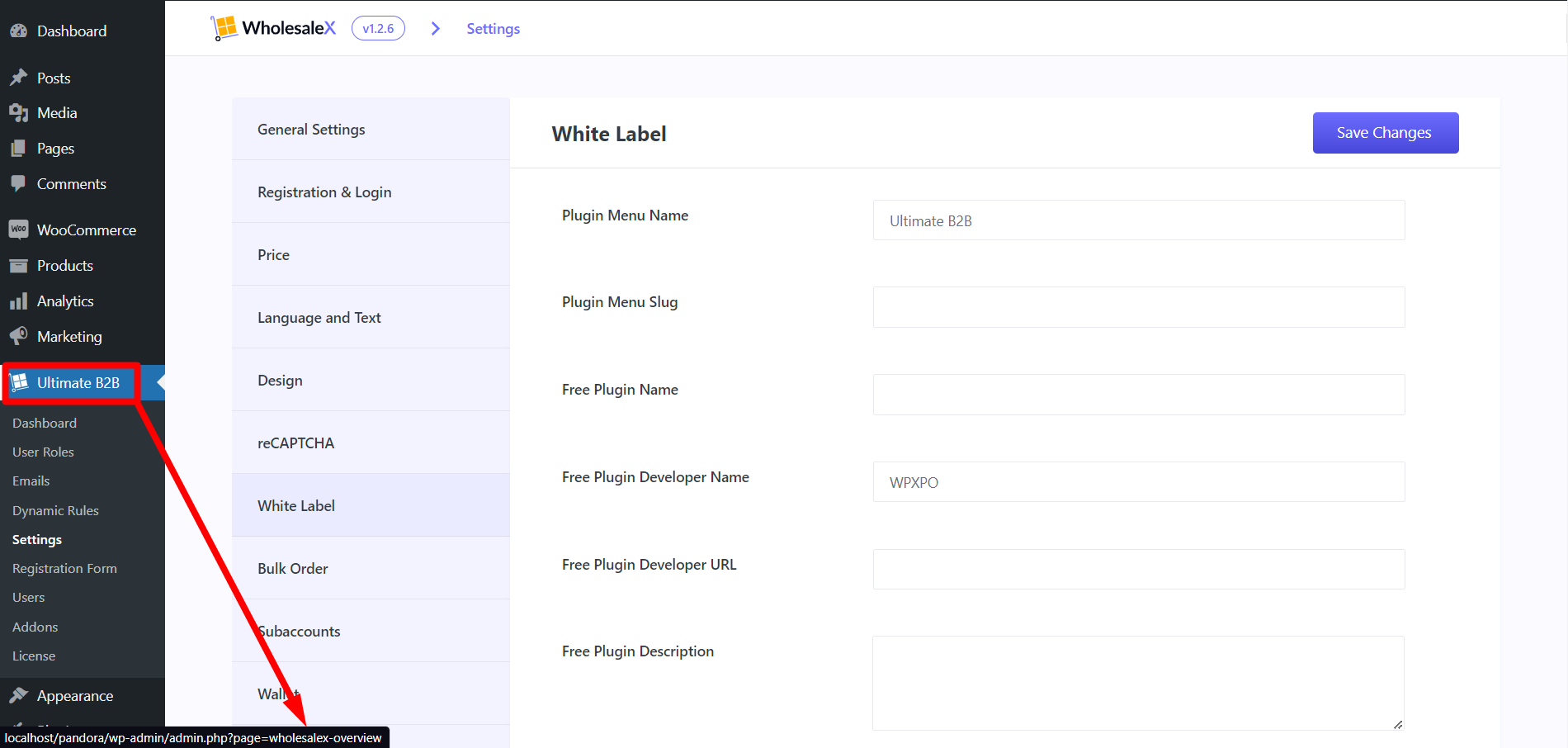
Task: Switch to reCAPTCHA tab
Action: point(371,443)
